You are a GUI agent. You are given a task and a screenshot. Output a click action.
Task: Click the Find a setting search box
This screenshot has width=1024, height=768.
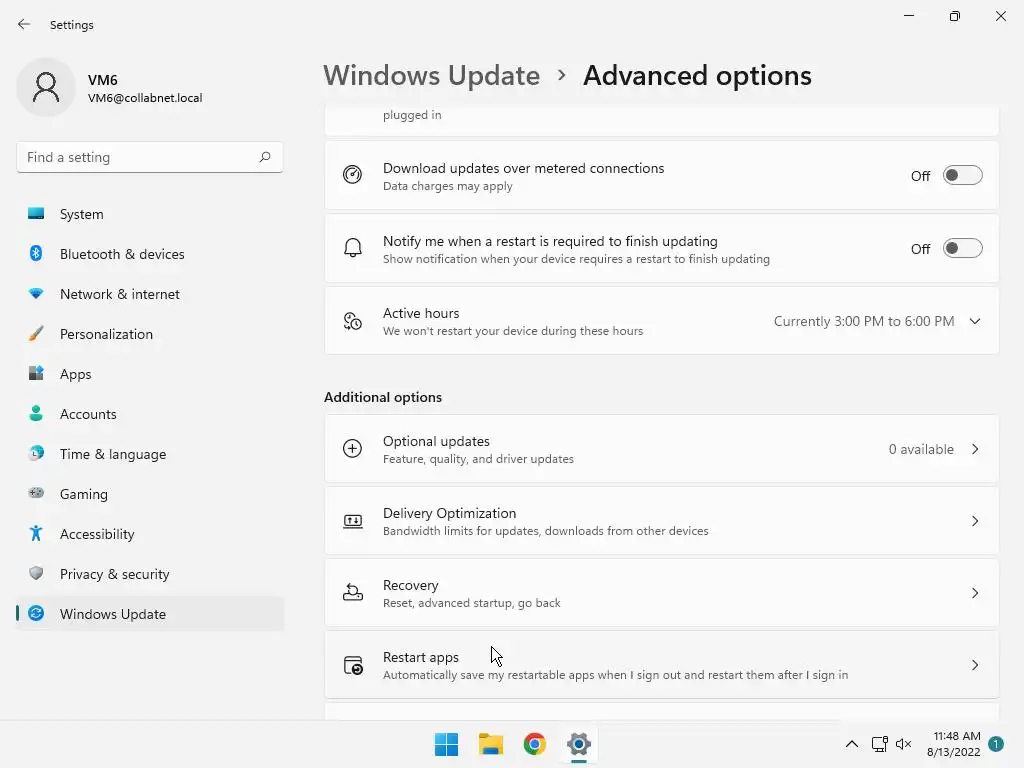pyautogui.click(x=150, y=157)
